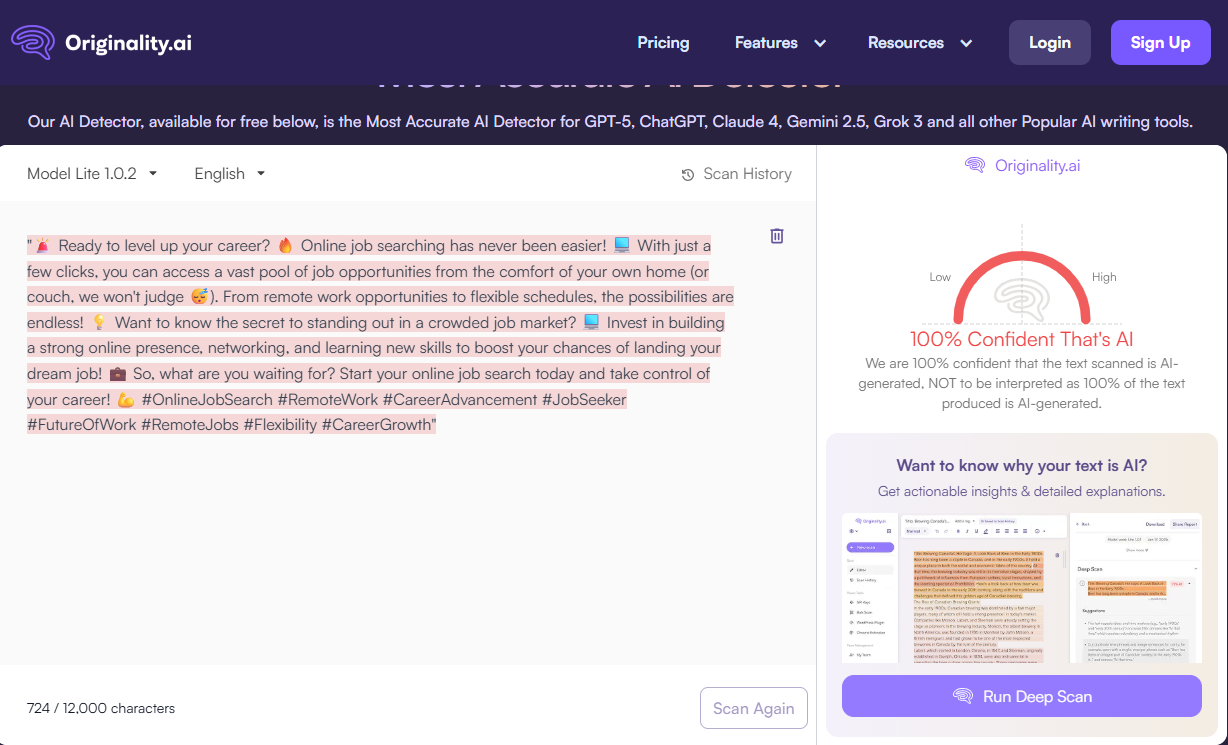Click 'Want to know why your text is AI?'
This screenshot has width=1228, height=745.
tap(1022, 465)
